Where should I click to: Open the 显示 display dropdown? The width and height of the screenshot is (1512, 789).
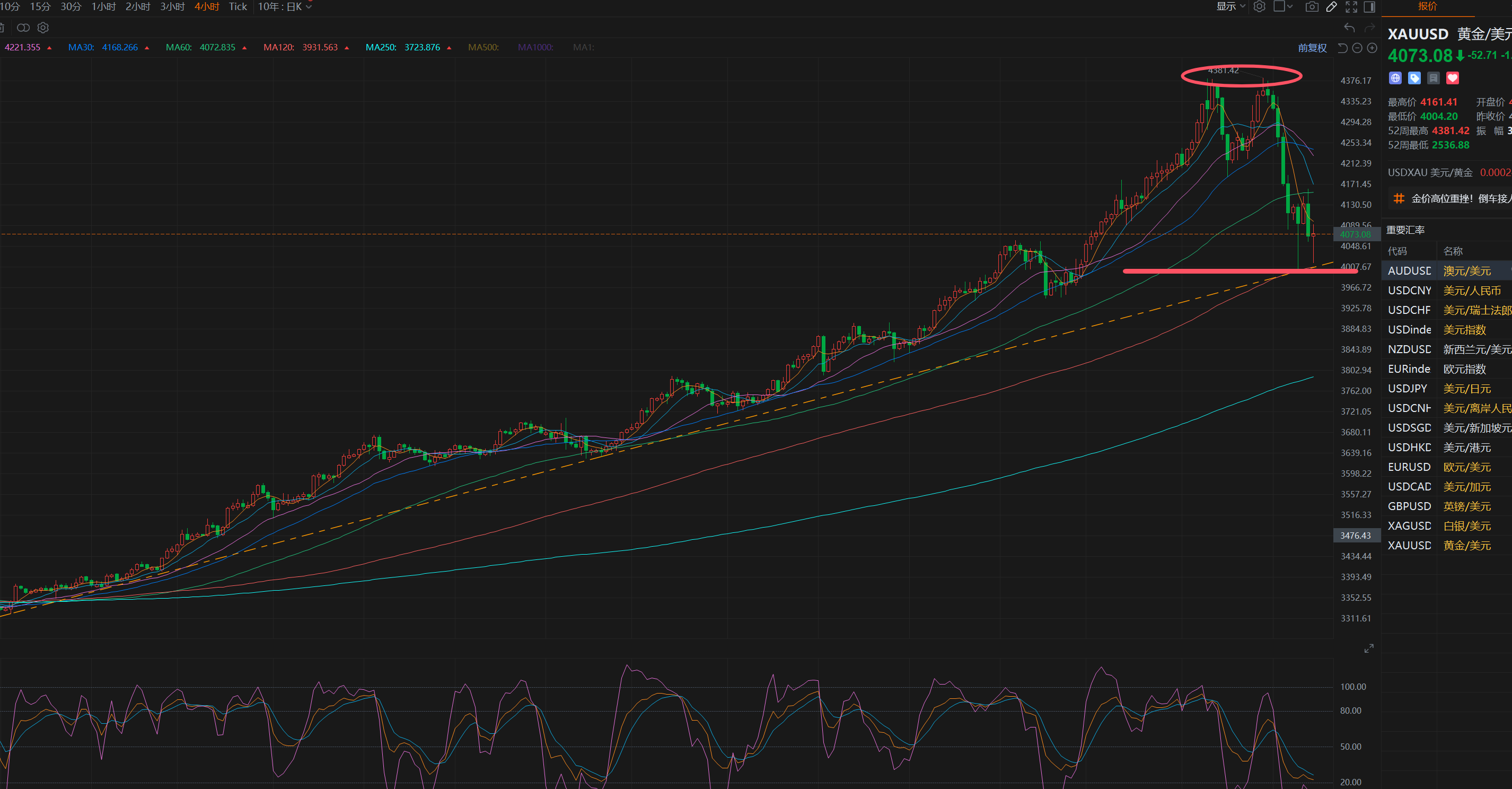click(1230, 6)
